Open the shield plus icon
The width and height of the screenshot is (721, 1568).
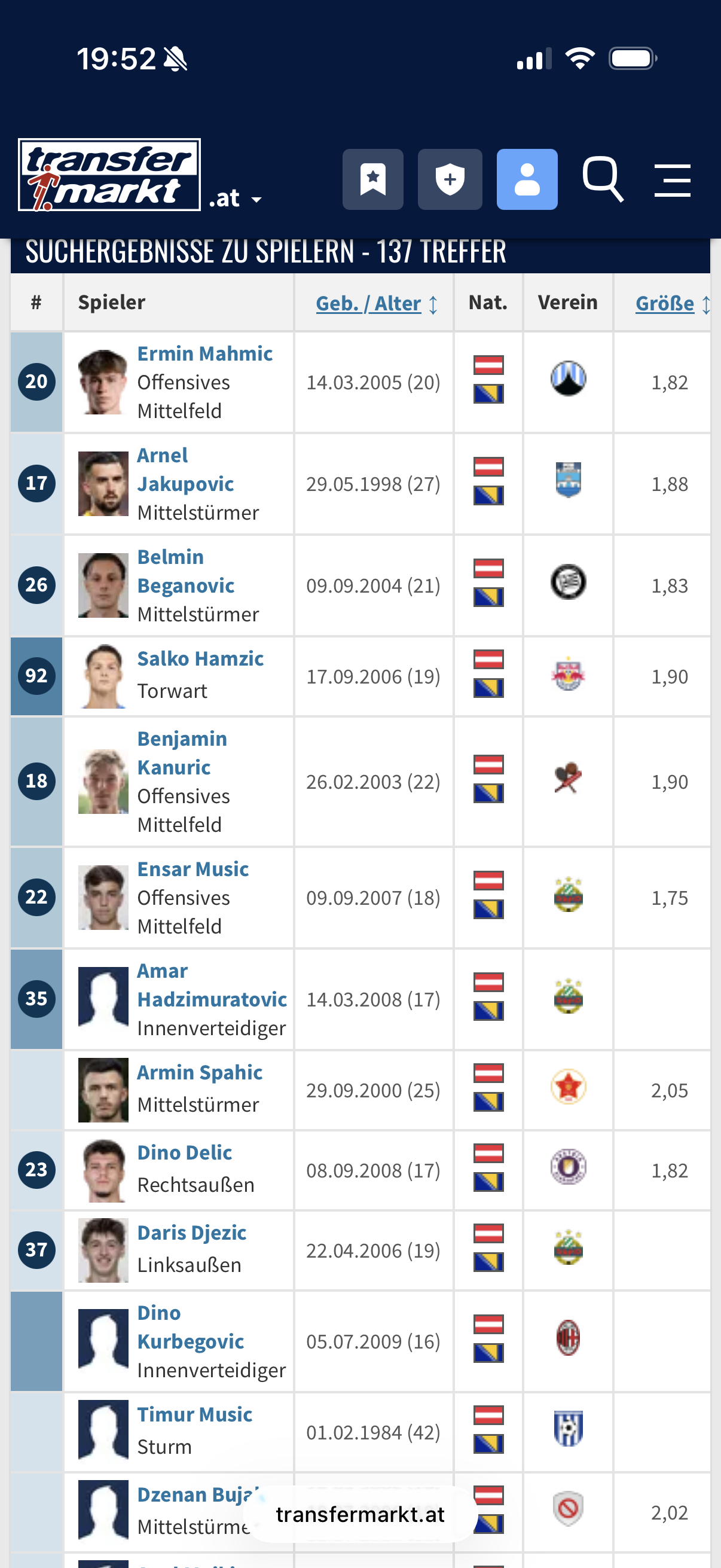click(x=450, y=179)
